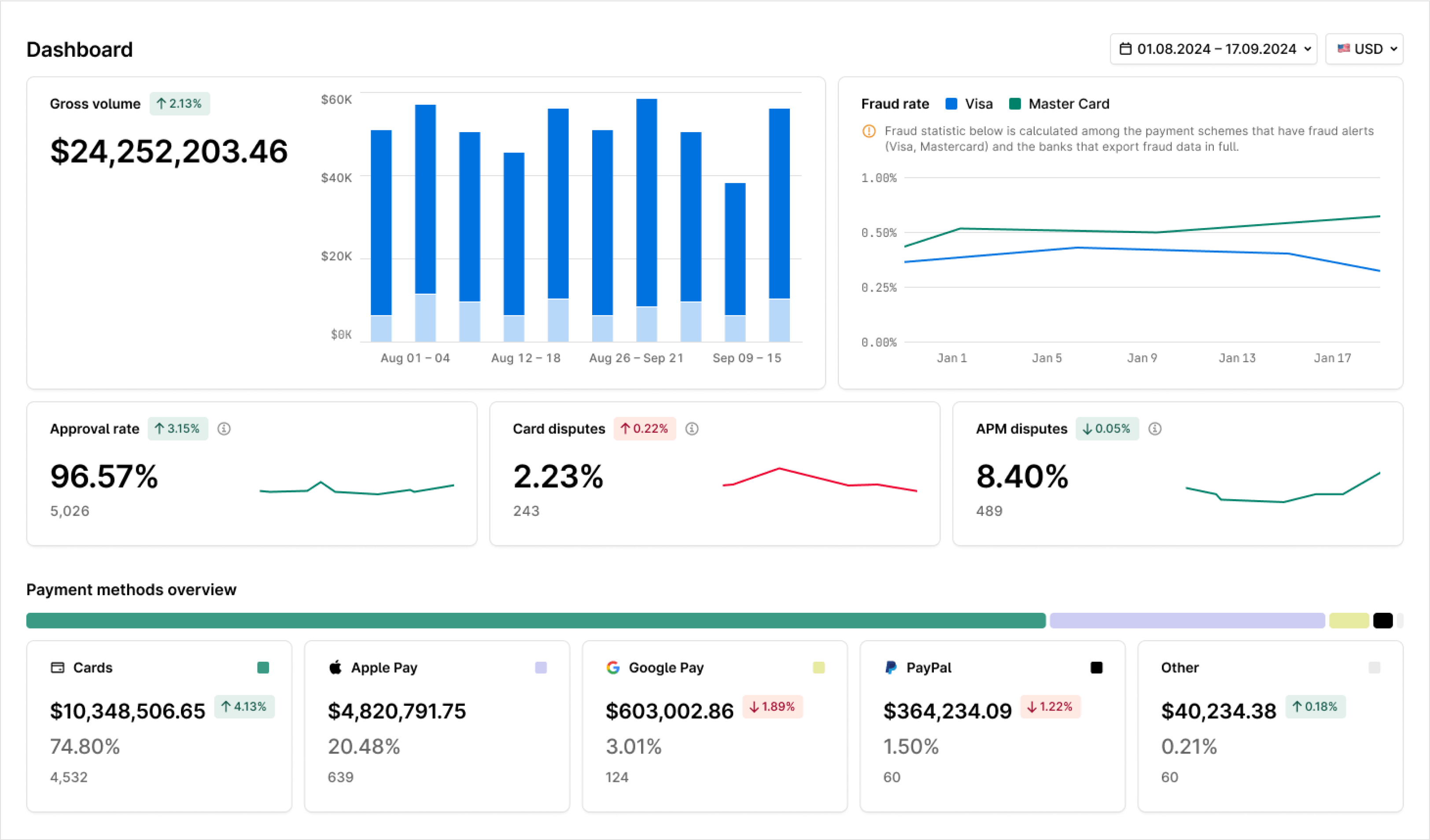
Task: Click the PayPal logo icon
Action: click(x=891, y=667)
